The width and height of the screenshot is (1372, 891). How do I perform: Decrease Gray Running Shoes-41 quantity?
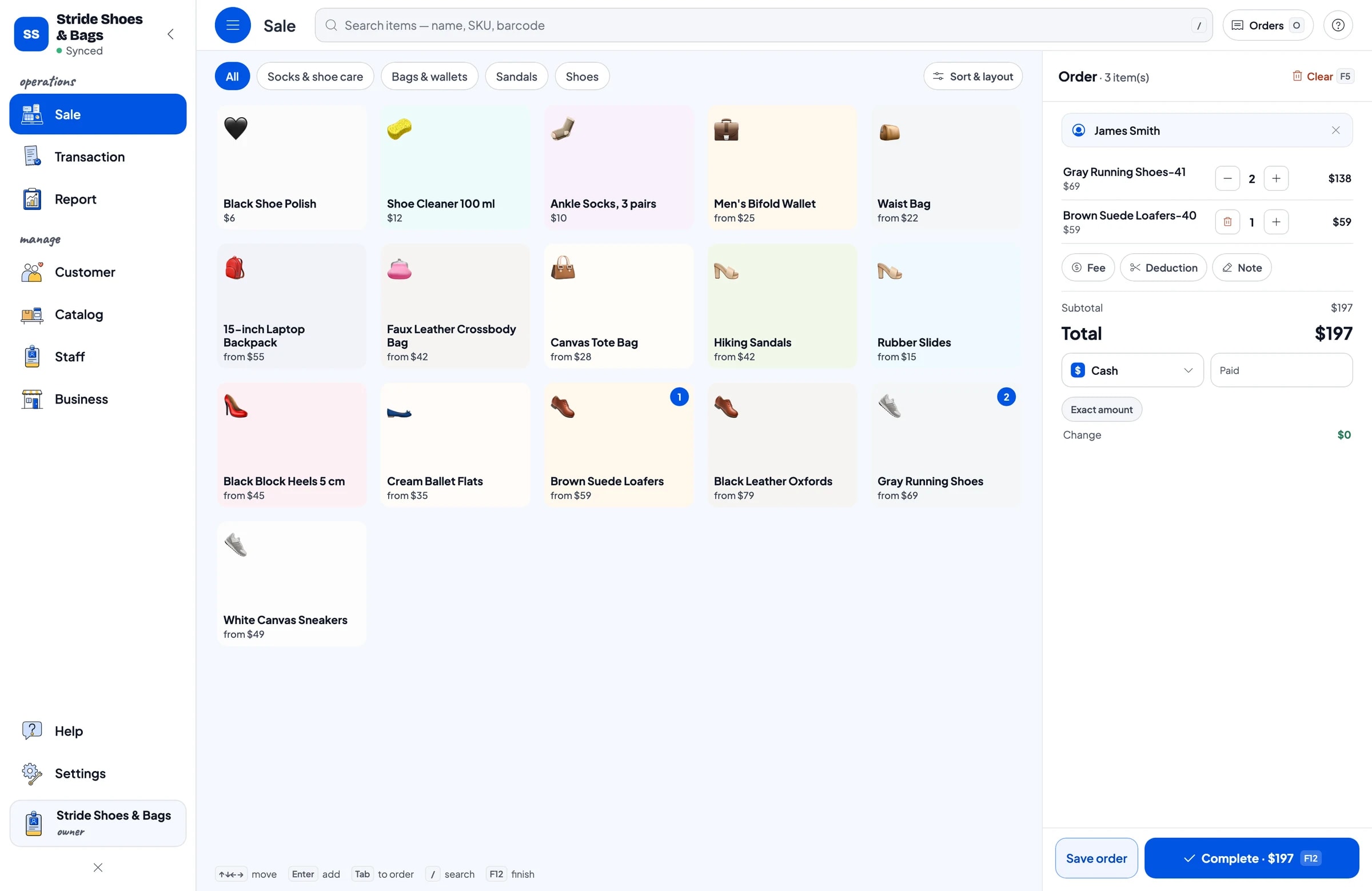click(x=1227, y=179)
